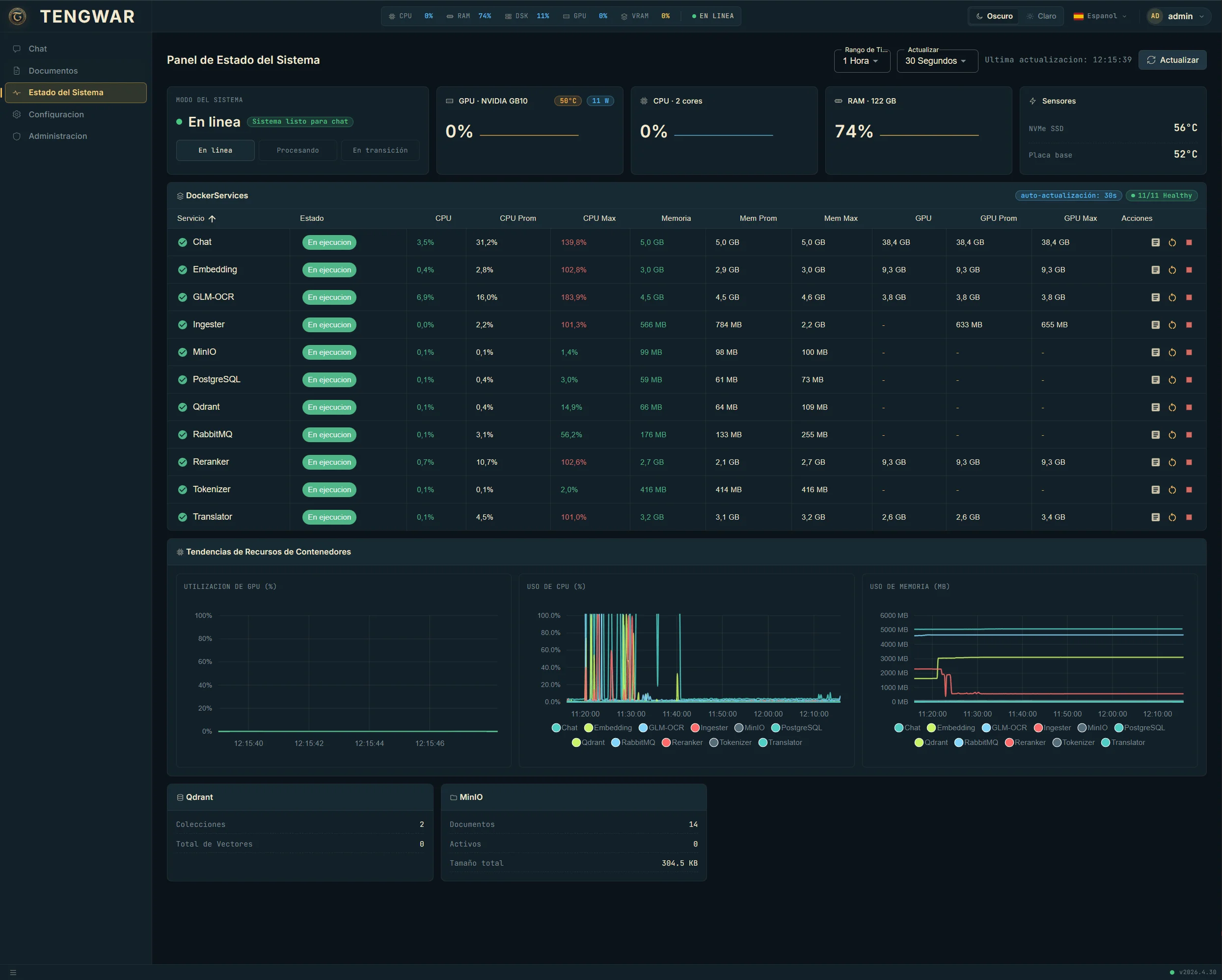The height and width of the screenshot is (980, 1222).
Task: Stop the PostgreSQL service
Action: [x=1189, y=379]
